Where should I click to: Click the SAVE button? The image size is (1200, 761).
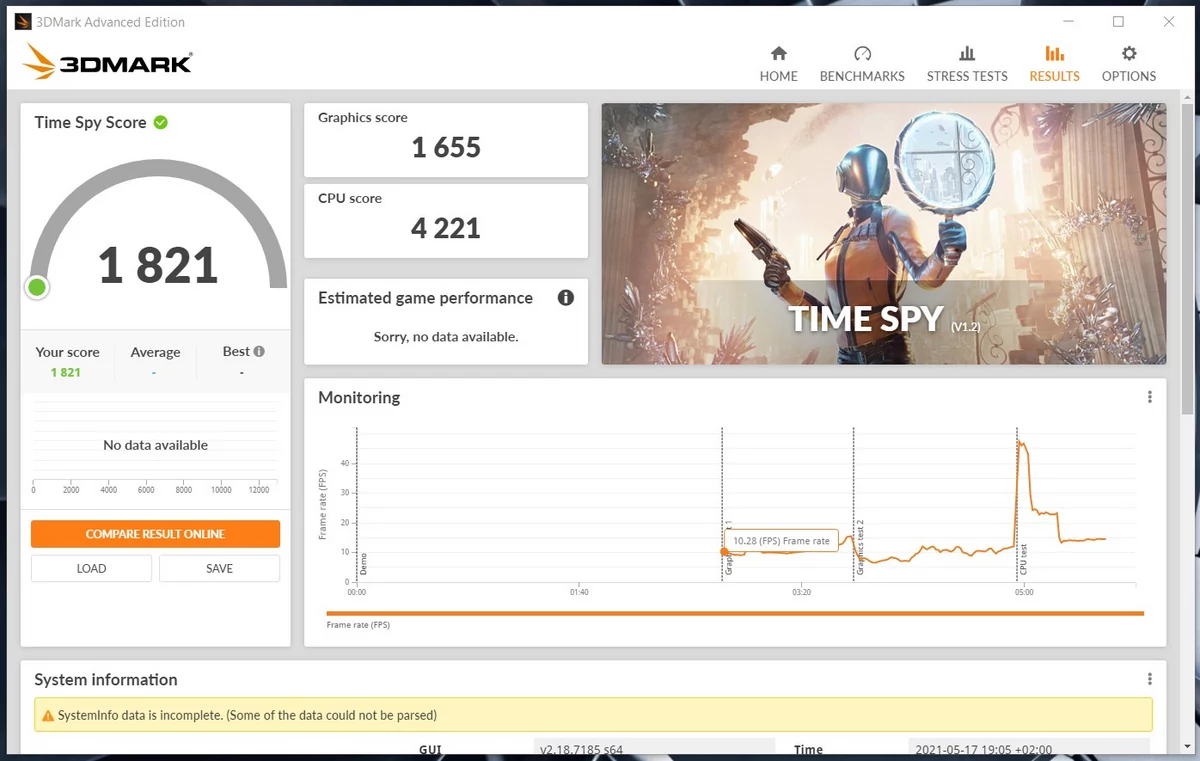coord(219,568)
